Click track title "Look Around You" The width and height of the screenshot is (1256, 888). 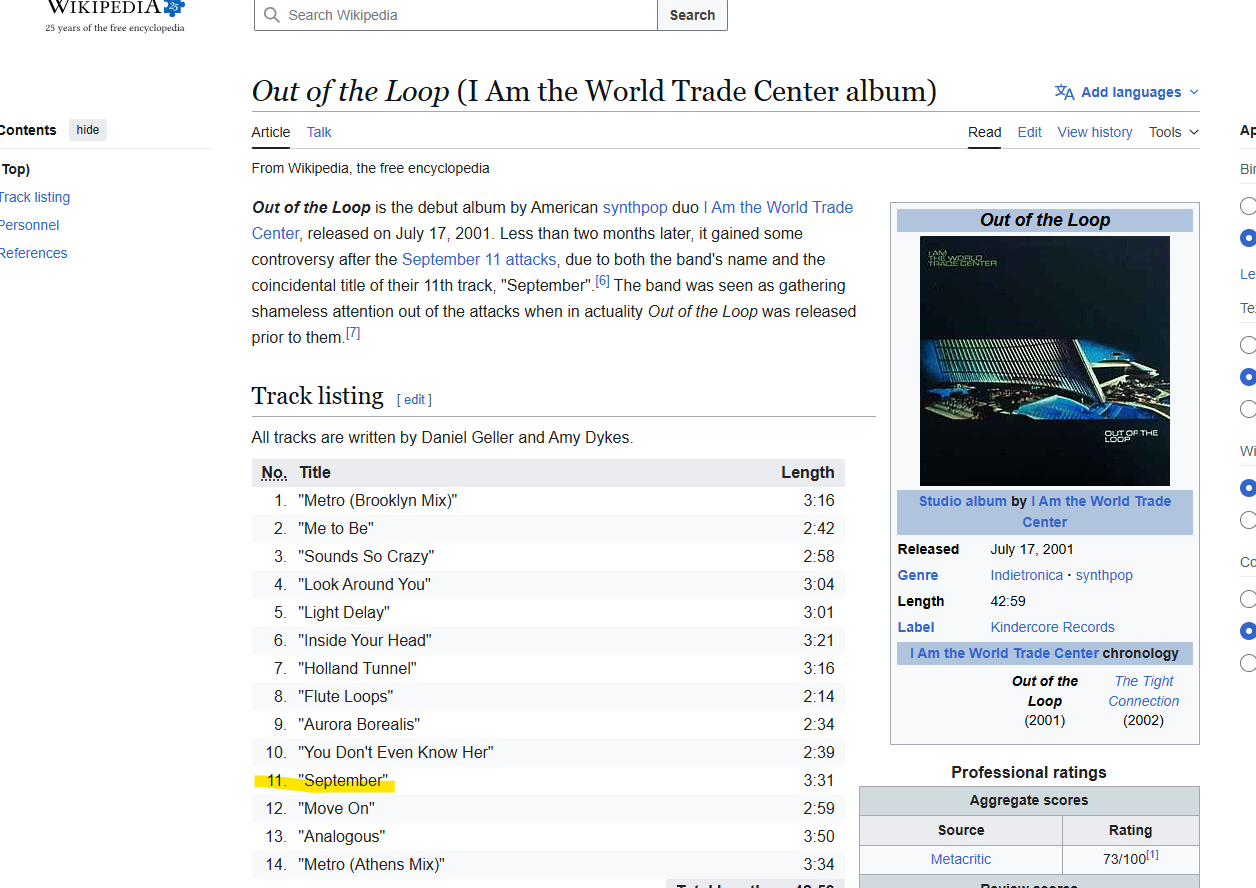365,584
